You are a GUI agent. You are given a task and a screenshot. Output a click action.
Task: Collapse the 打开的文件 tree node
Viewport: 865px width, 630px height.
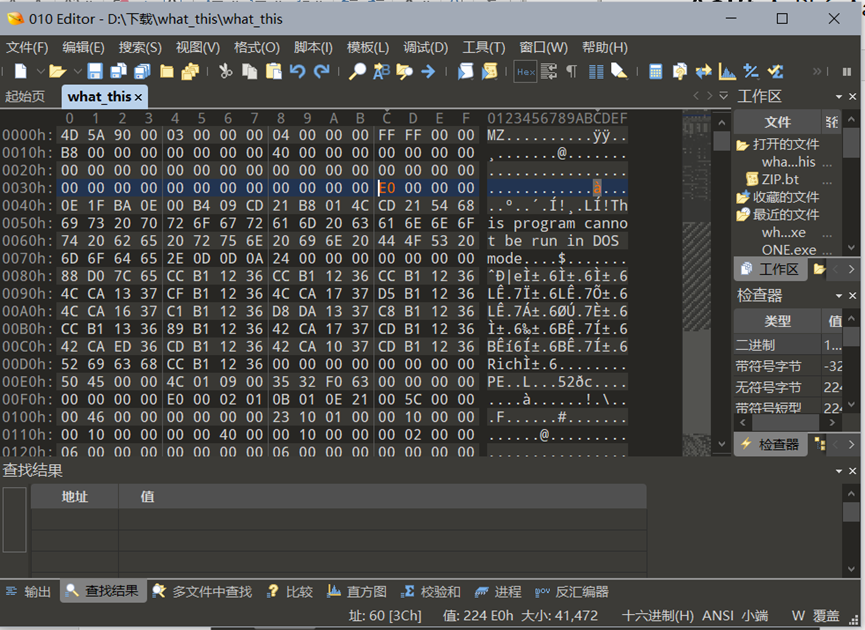(x=742, y=145)
